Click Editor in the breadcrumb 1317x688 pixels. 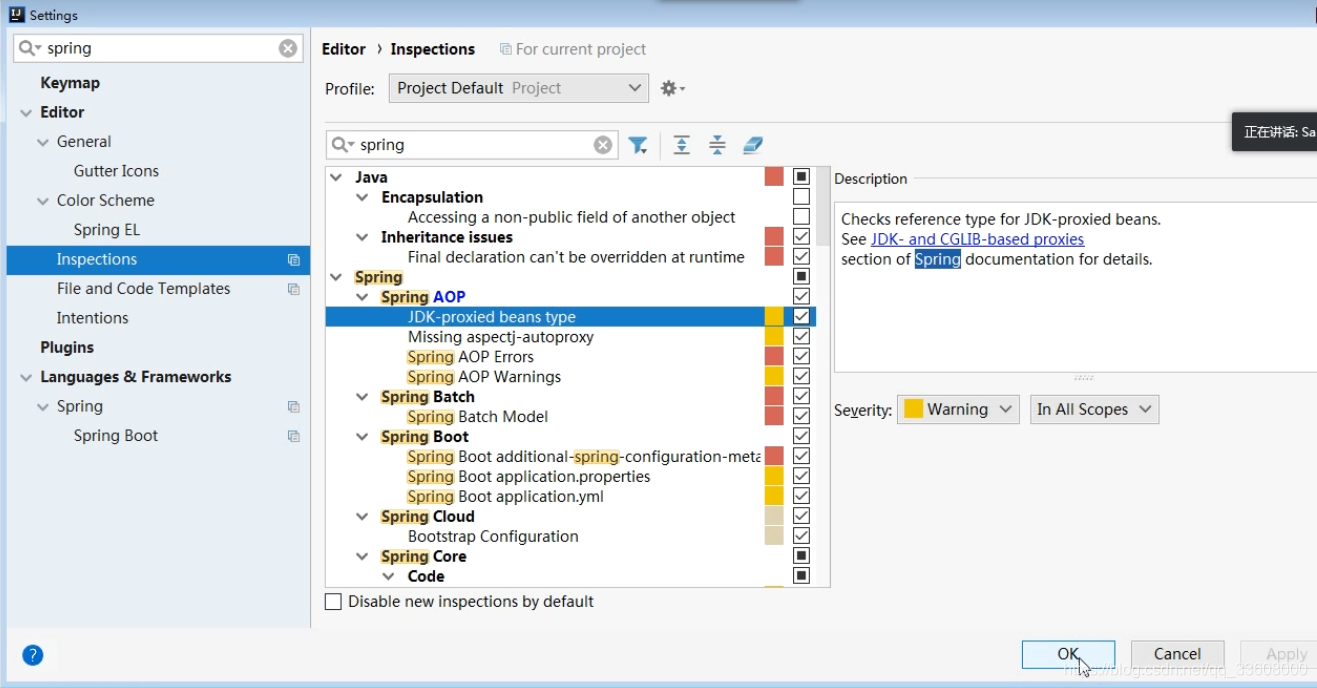344,49
